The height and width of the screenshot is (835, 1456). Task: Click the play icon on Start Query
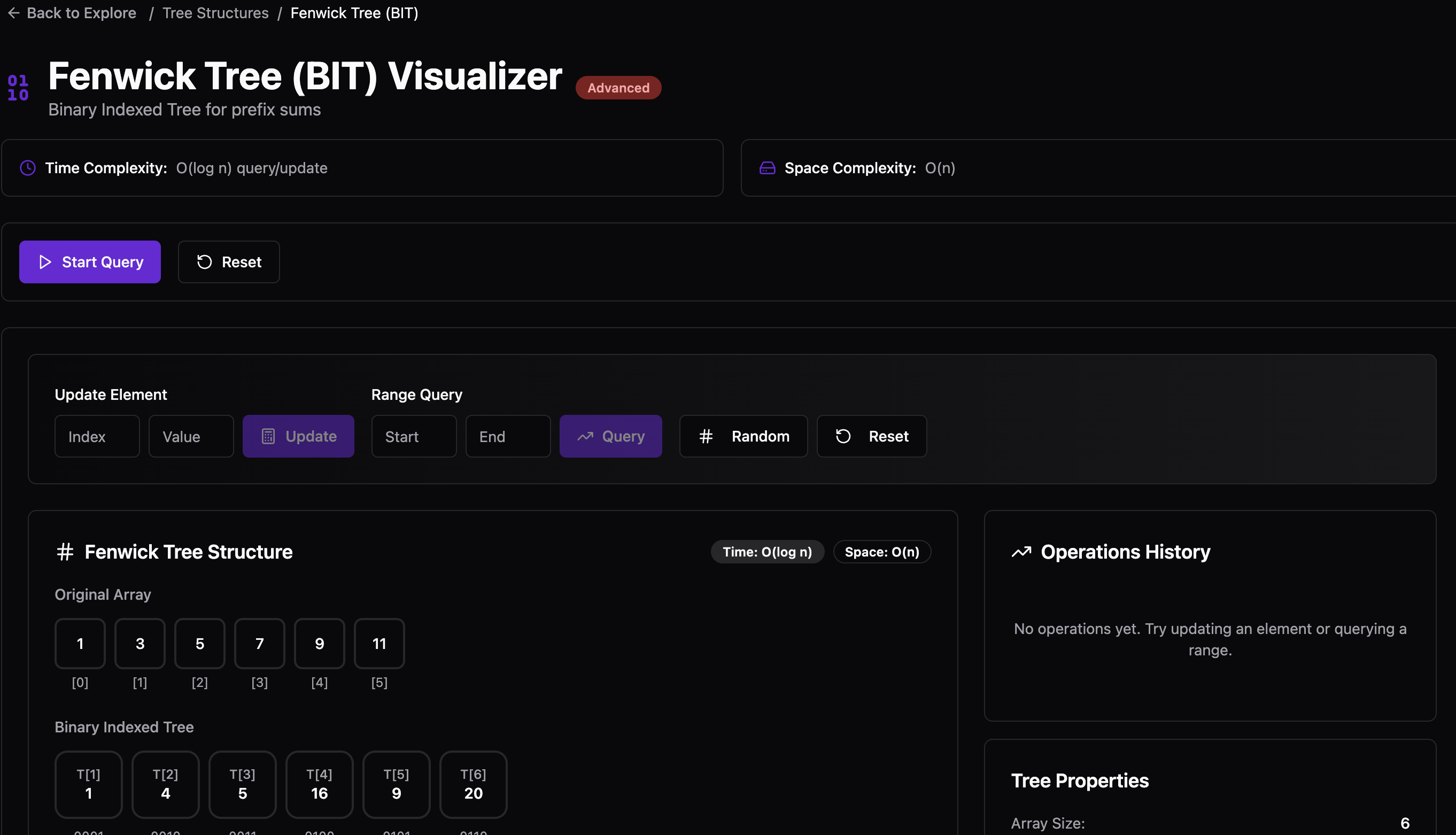(x=45, y=262)
